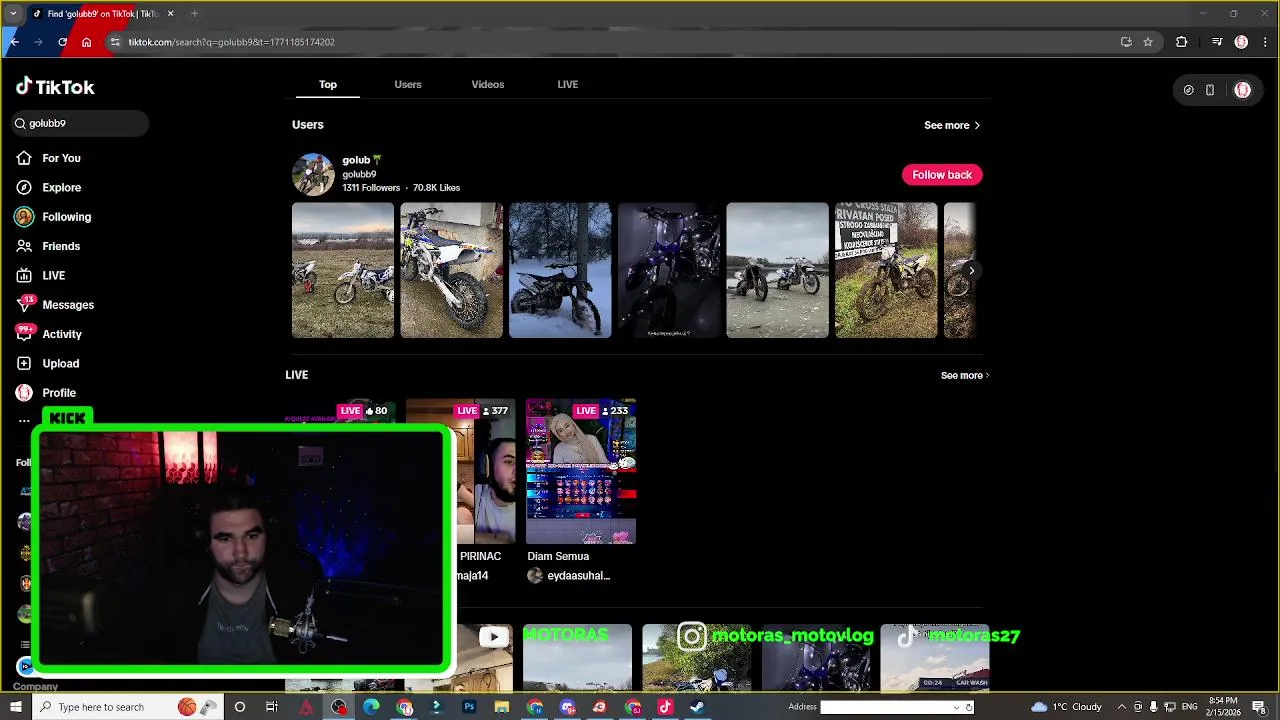Open eydaasuhal live creator link
The width and height of the screenshot is (1280, 720).
point(578,576)
